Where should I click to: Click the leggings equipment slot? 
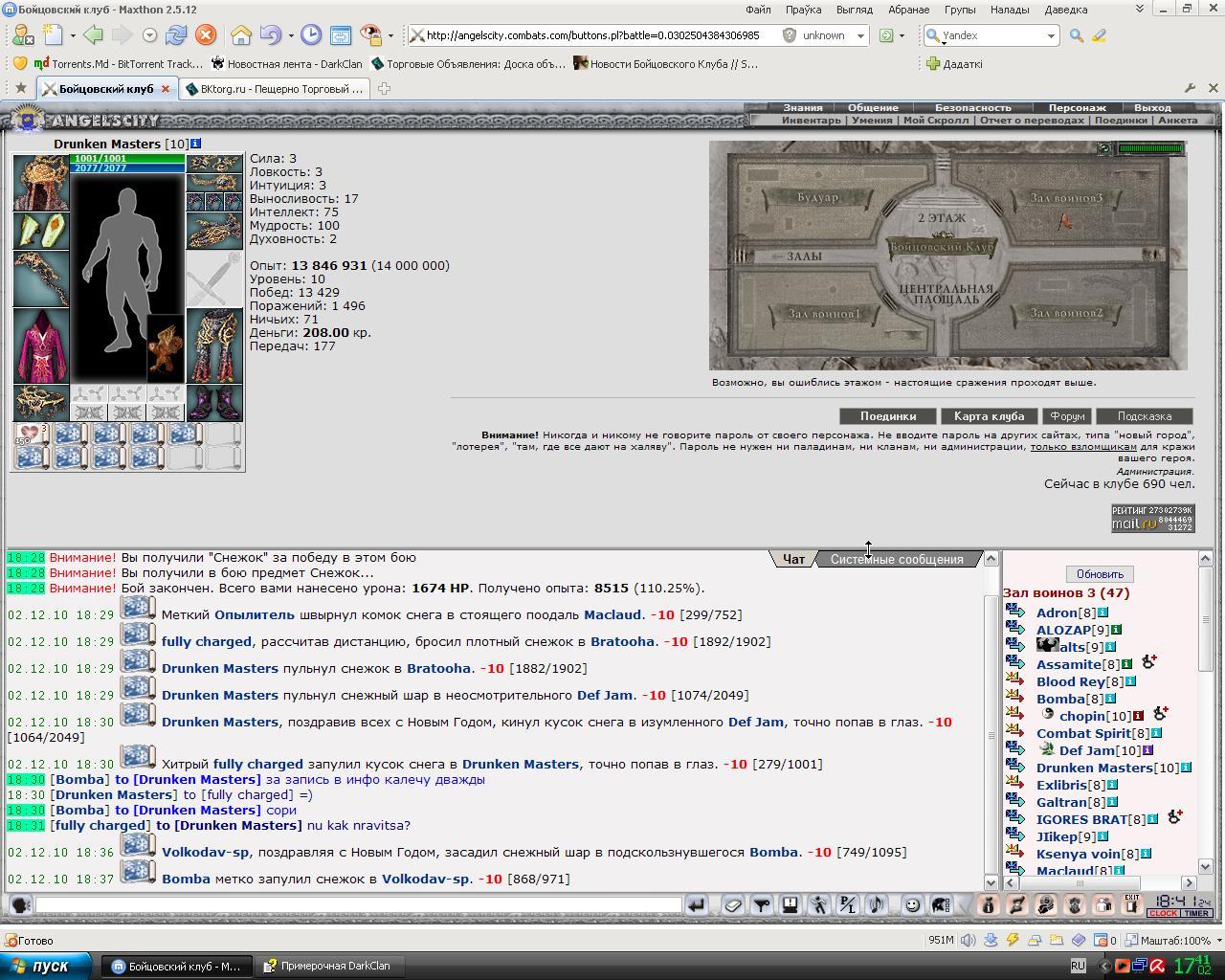(214, 345)
